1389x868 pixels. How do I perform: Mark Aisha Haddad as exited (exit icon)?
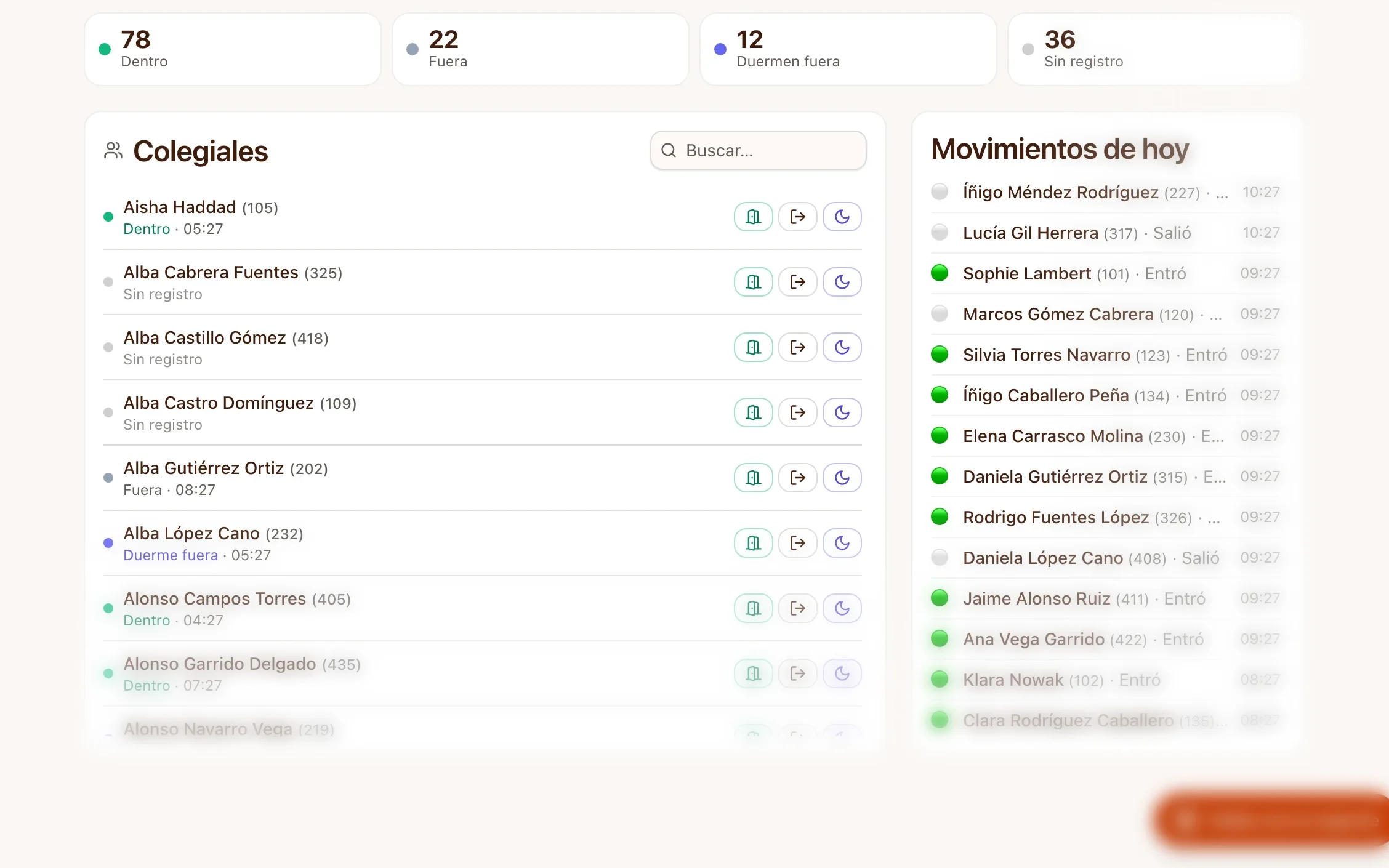(797, 217)
